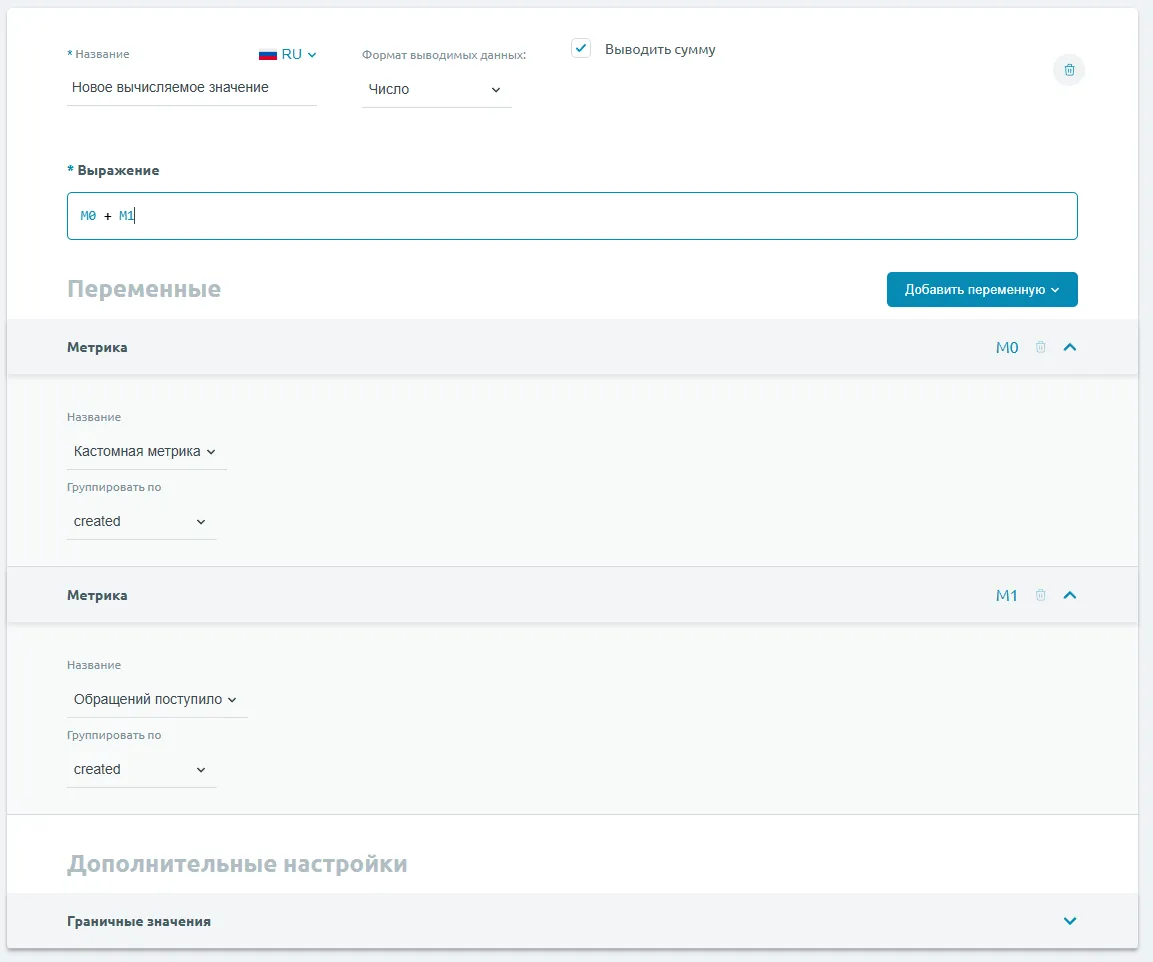Click into the "Название" text field
This screenshot has height=962, width=1153.
point(190,88)
